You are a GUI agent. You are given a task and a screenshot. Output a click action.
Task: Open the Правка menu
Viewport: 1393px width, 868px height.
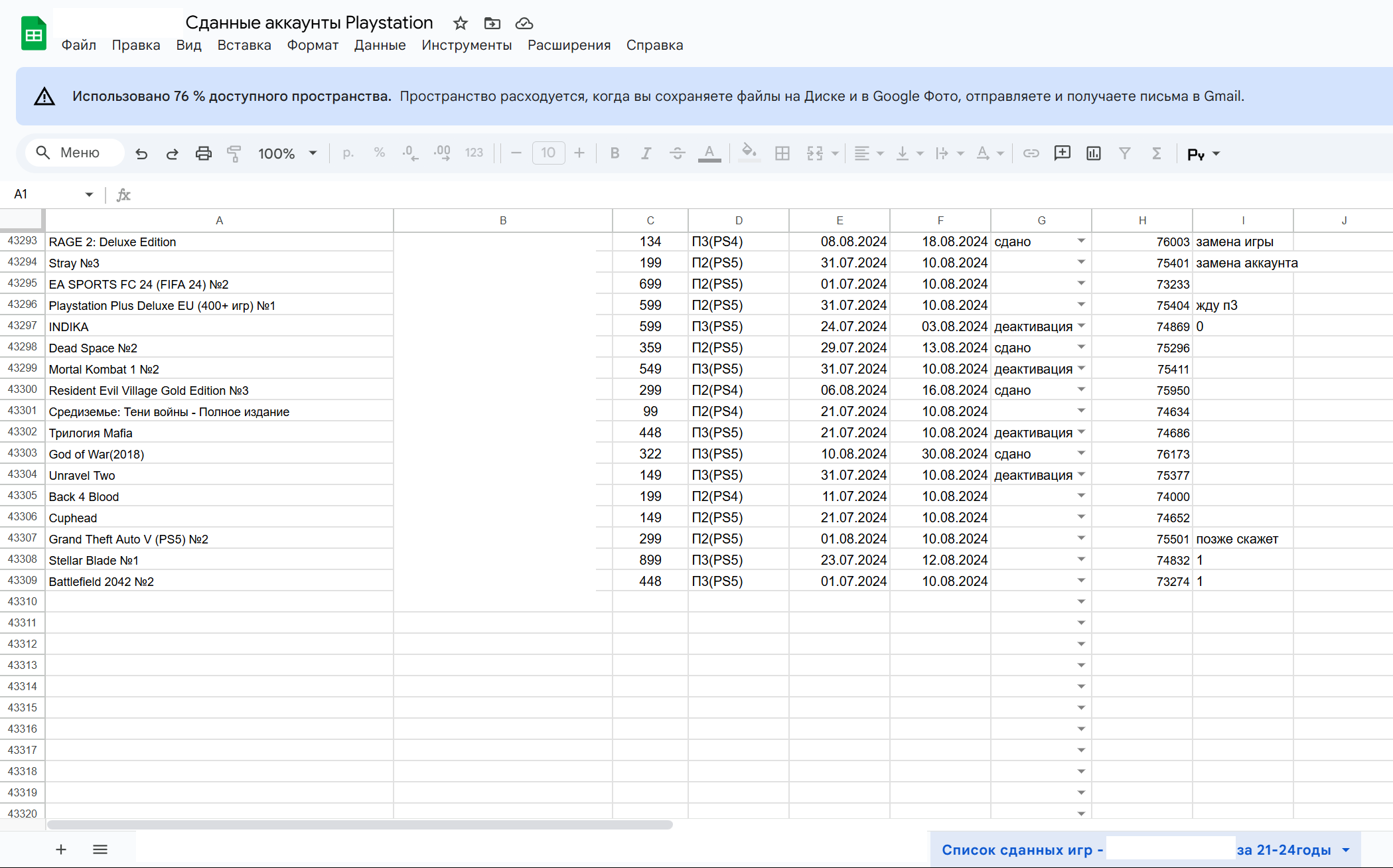point(136,45)
